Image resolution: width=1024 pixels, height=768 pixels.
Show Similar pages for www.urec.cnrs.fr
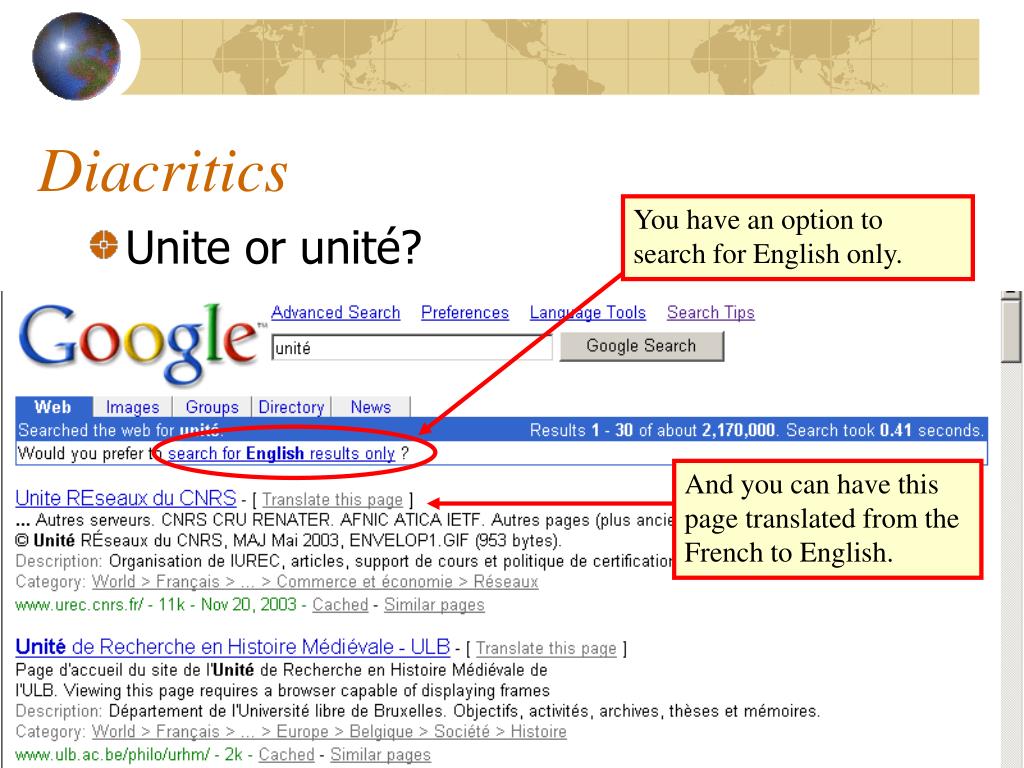pyautogui.click(x=434, y=605)
